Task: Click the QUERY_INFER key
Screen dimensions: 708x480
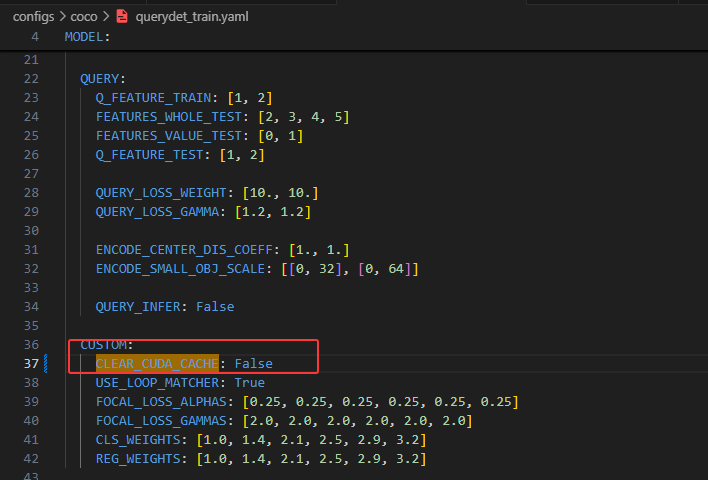Action: click(138, 307)
